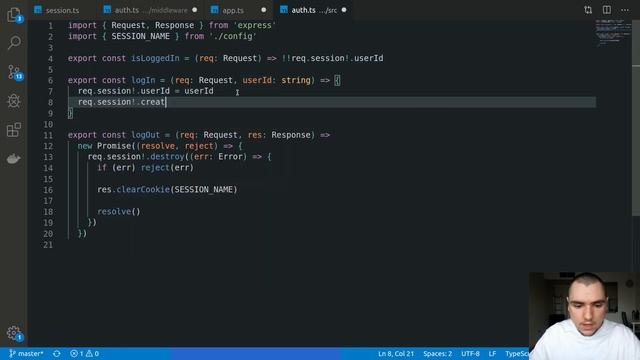Click clearCookie method call
640x360 pixels.
click(x=143, y=189)
